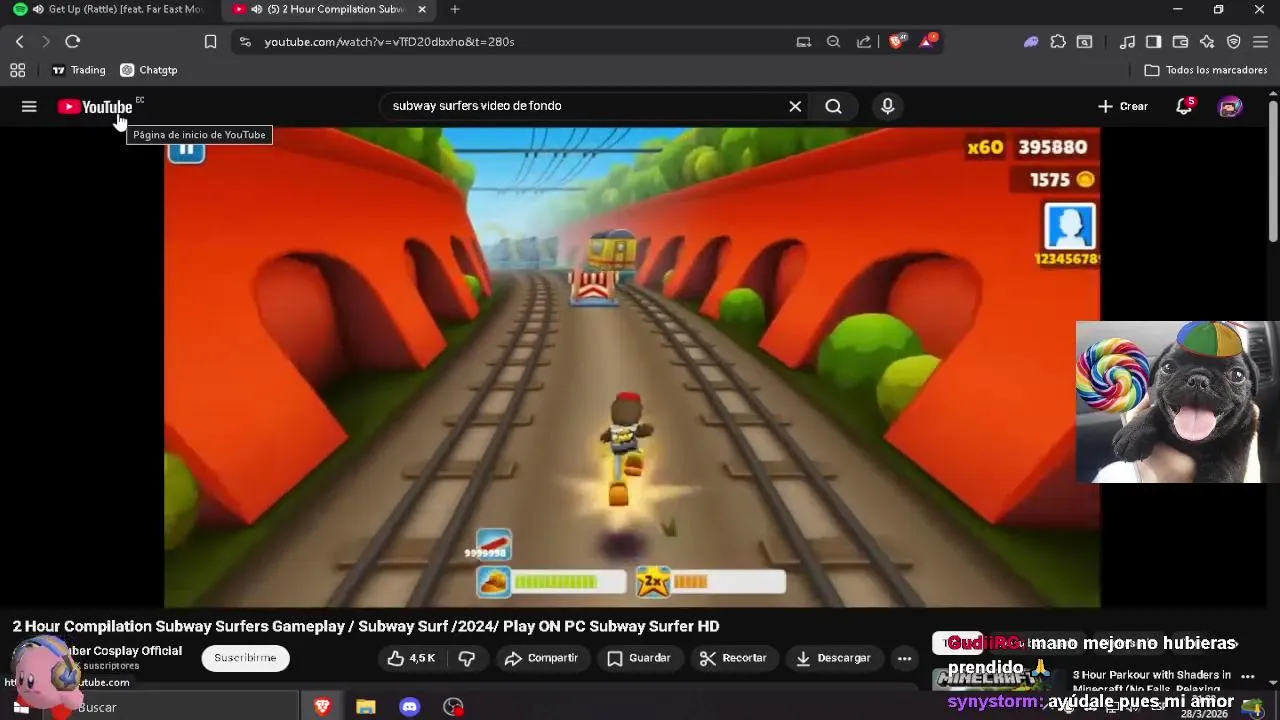This screenshot has height=720, width=1280.
Task: Open Uber Cosplay Official channel name
Action: pos(123,651)
